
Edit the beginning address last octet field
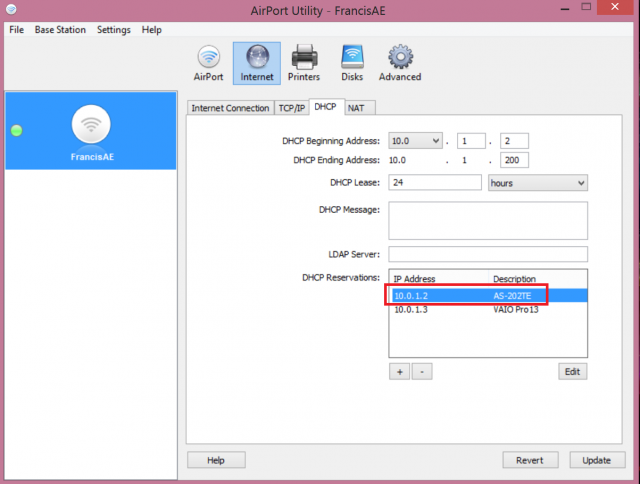(514, 141)
